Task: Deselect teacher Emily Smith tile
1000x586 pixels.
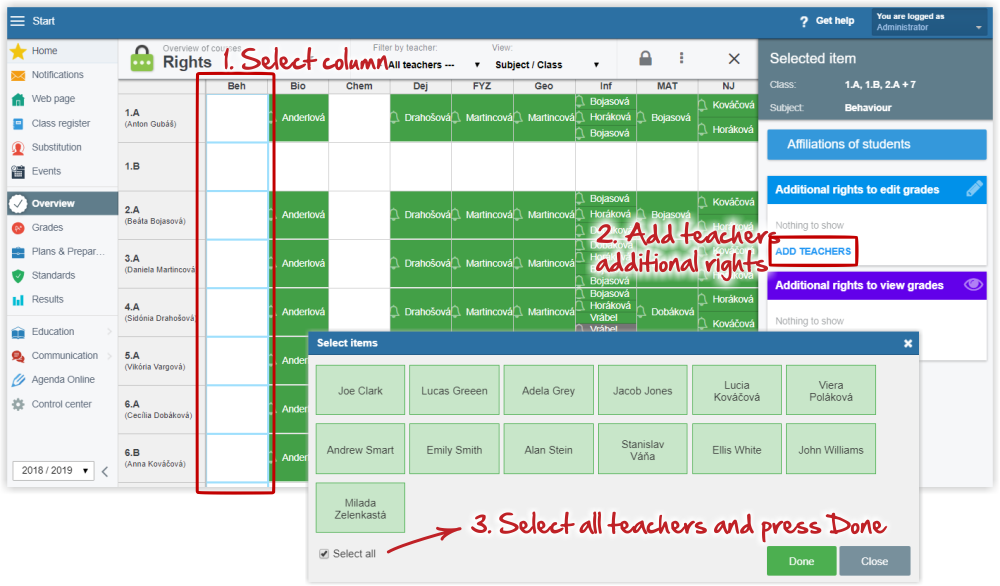Action: tap(454, 450)
